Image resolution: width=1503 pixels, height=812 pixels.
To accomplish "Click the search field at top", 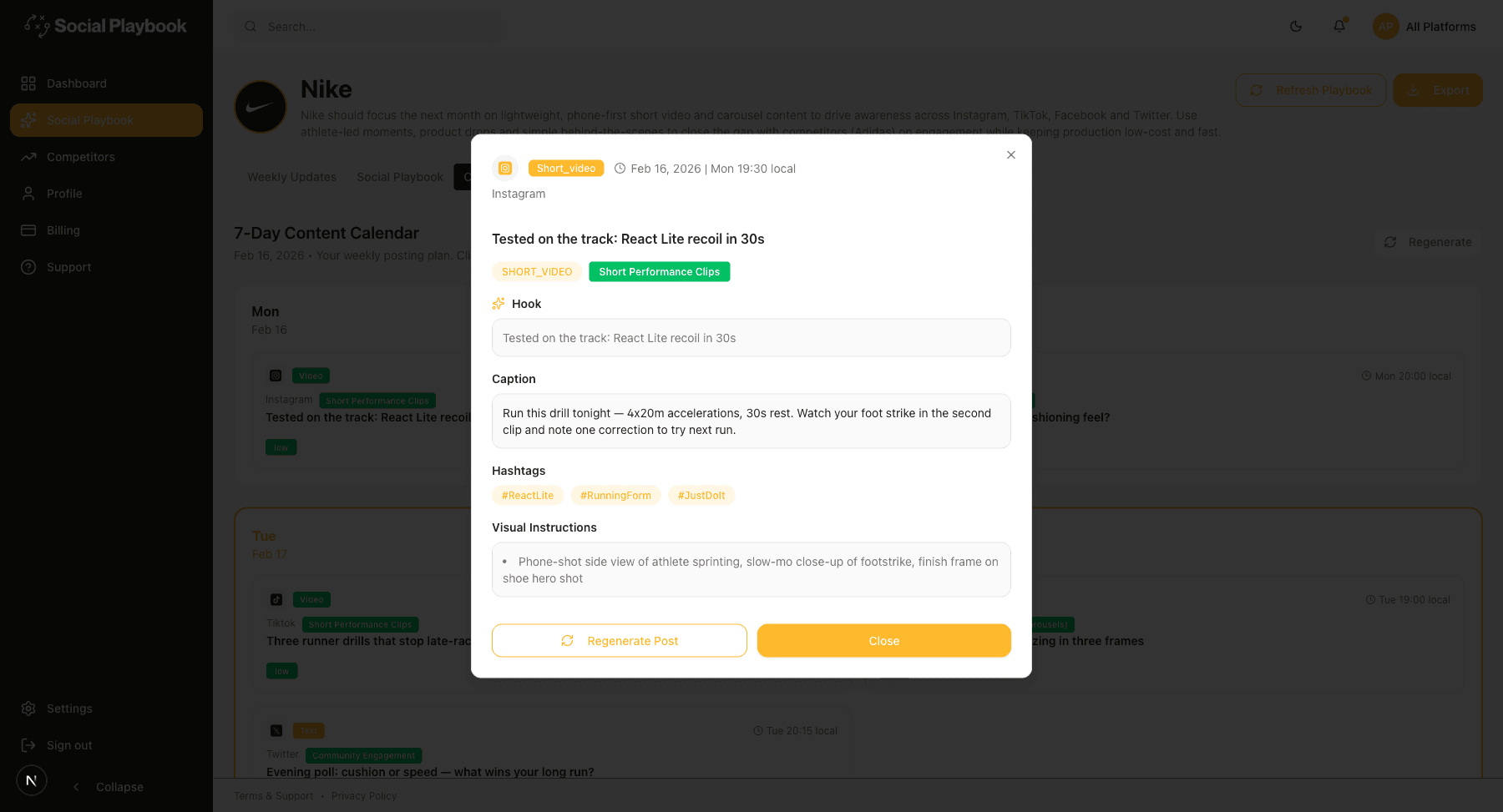I will click(x=367, y=27).
